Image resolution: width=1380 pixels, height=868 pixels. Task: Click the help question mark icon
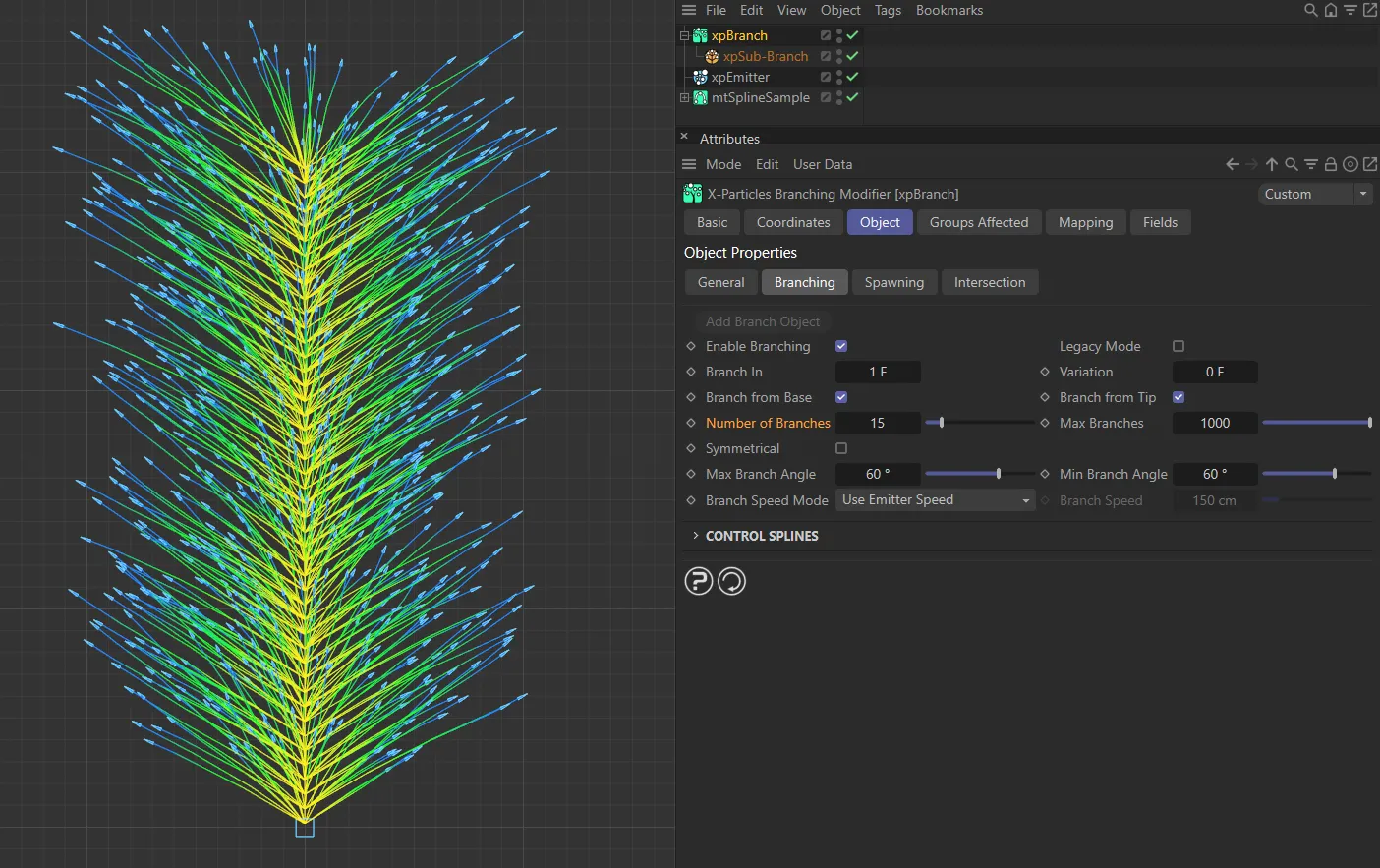pos(698,582)
